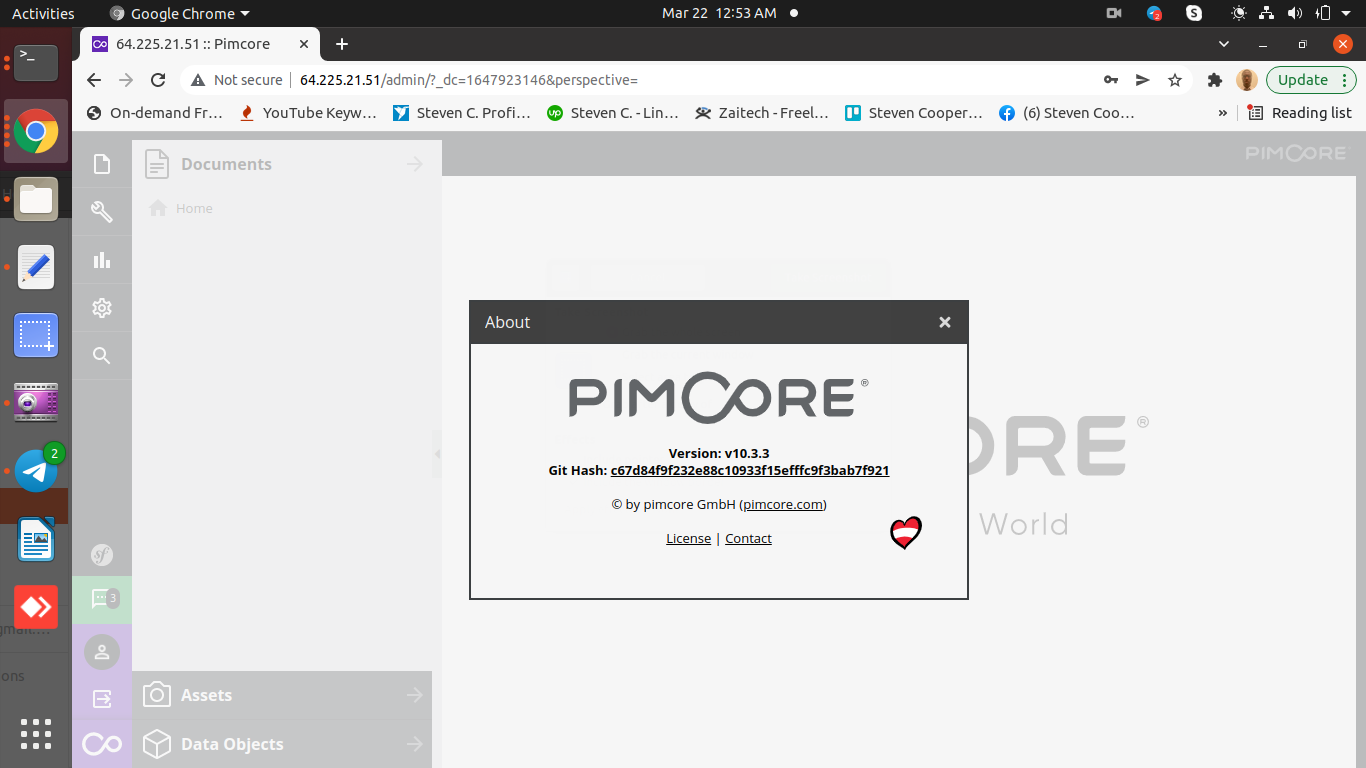Open Files manager from the dock
This screenshot has height=768, width=1366.
pyautogui.click(x=35, y=198)
